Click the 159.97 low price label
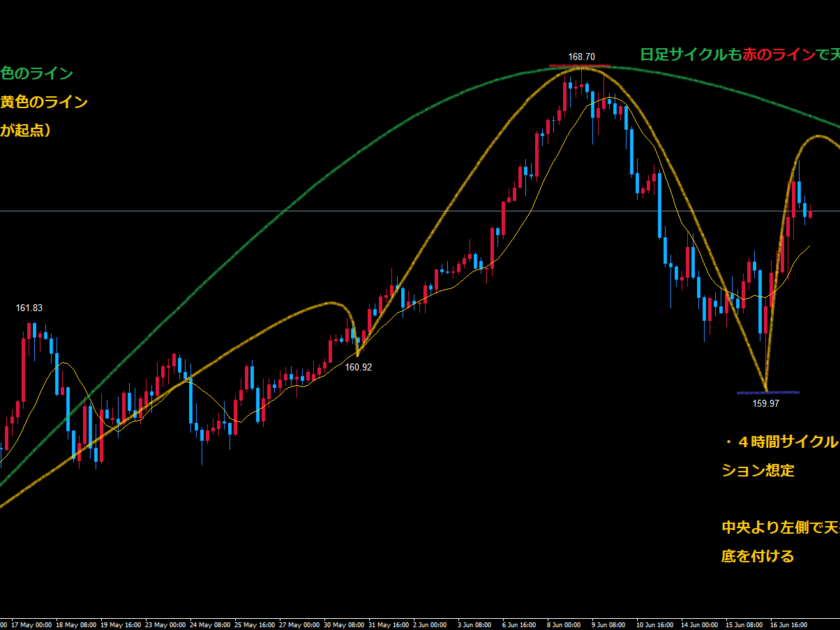The height and width of the screenshot is (630, 840). (x=766, y=403)
